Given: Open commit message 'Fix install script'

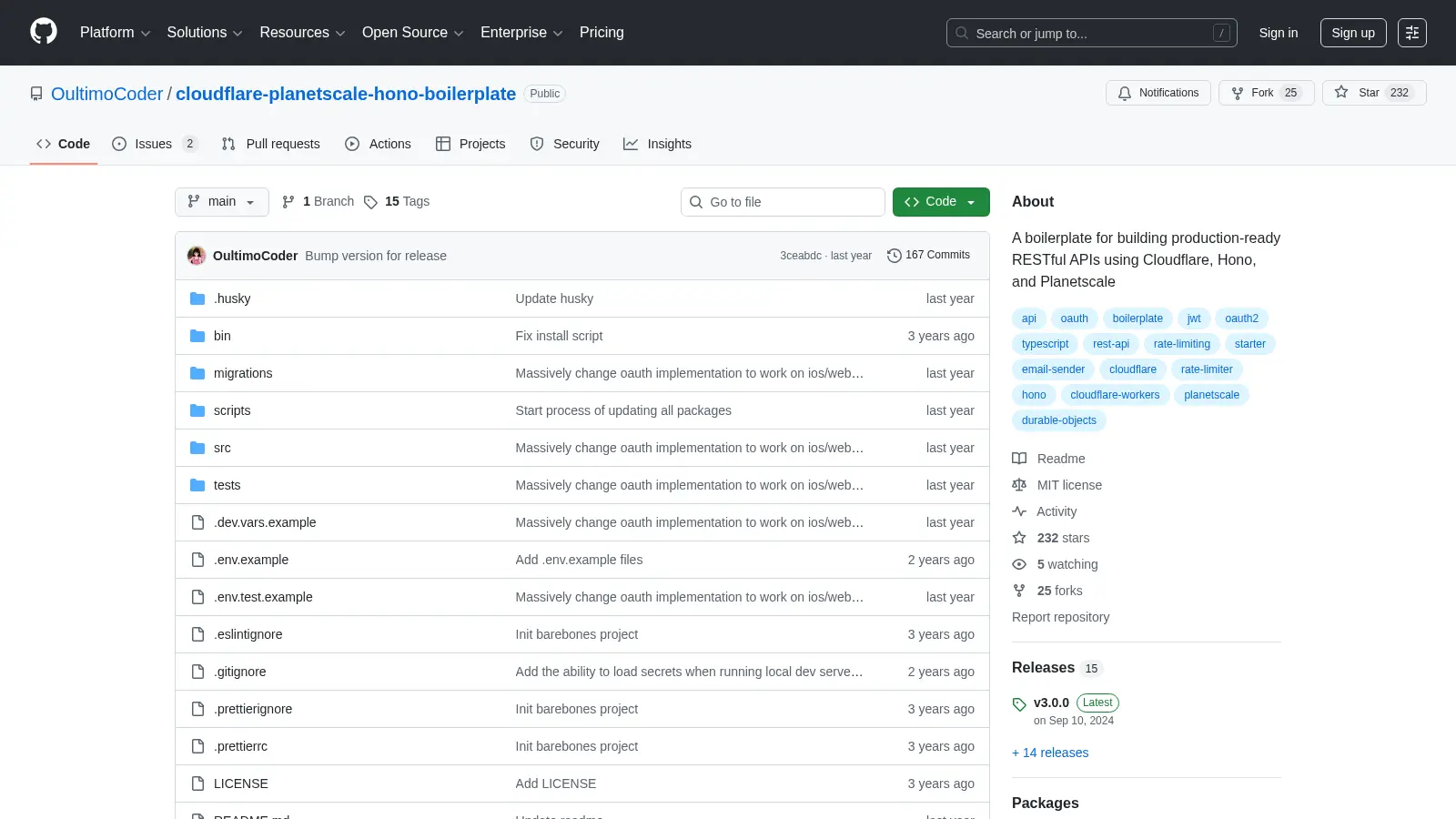Looking at the screenshot, I should (559, 336).
